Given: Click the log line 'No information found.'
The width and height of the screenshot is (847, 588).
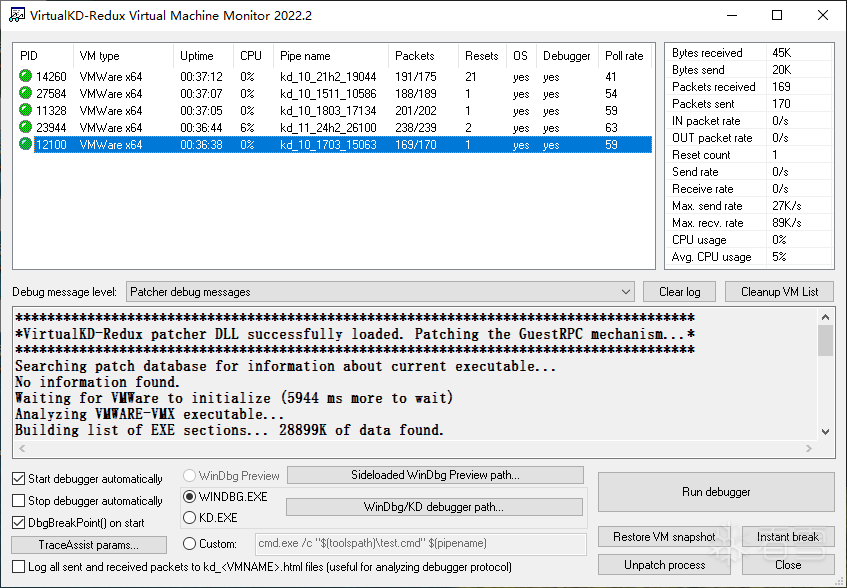Looking at the screenshot, I should (x=97, y=382).
